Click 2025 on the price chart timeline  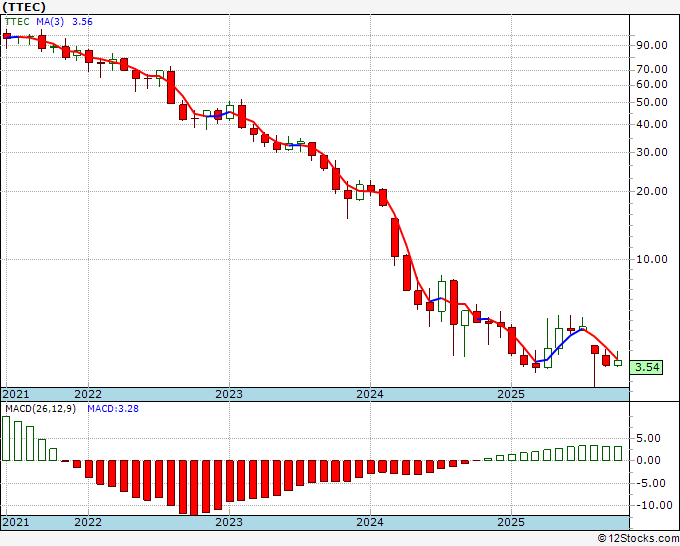pos(511,394)
